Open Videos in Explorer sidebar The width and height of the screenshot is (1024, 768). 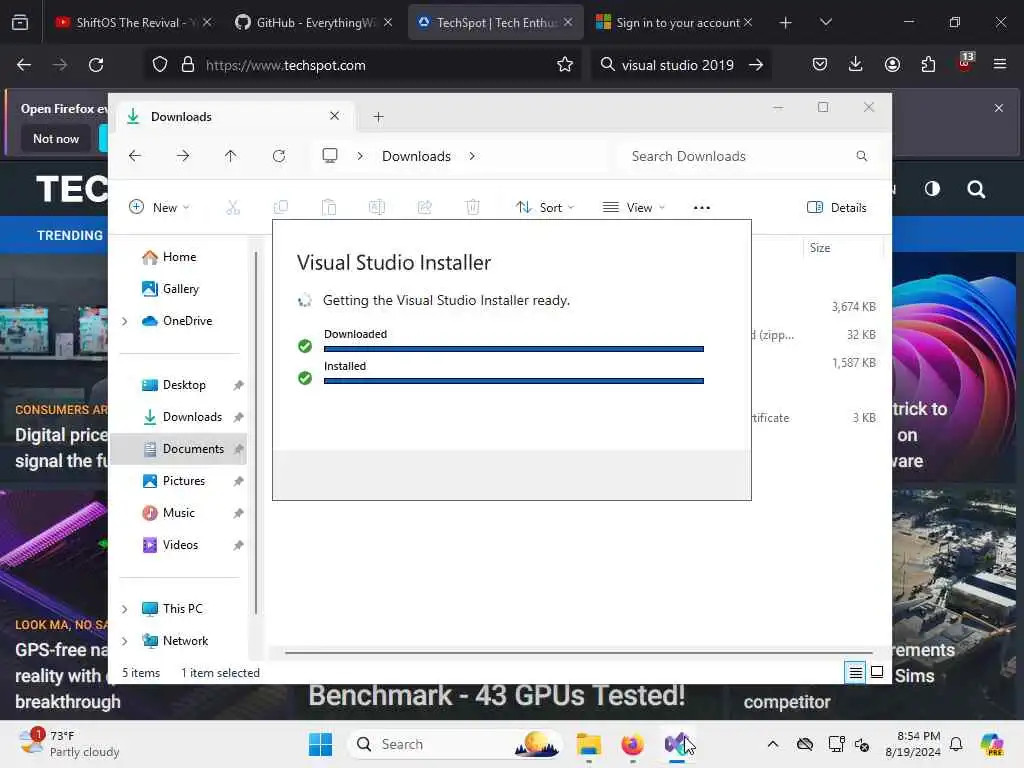180,545
